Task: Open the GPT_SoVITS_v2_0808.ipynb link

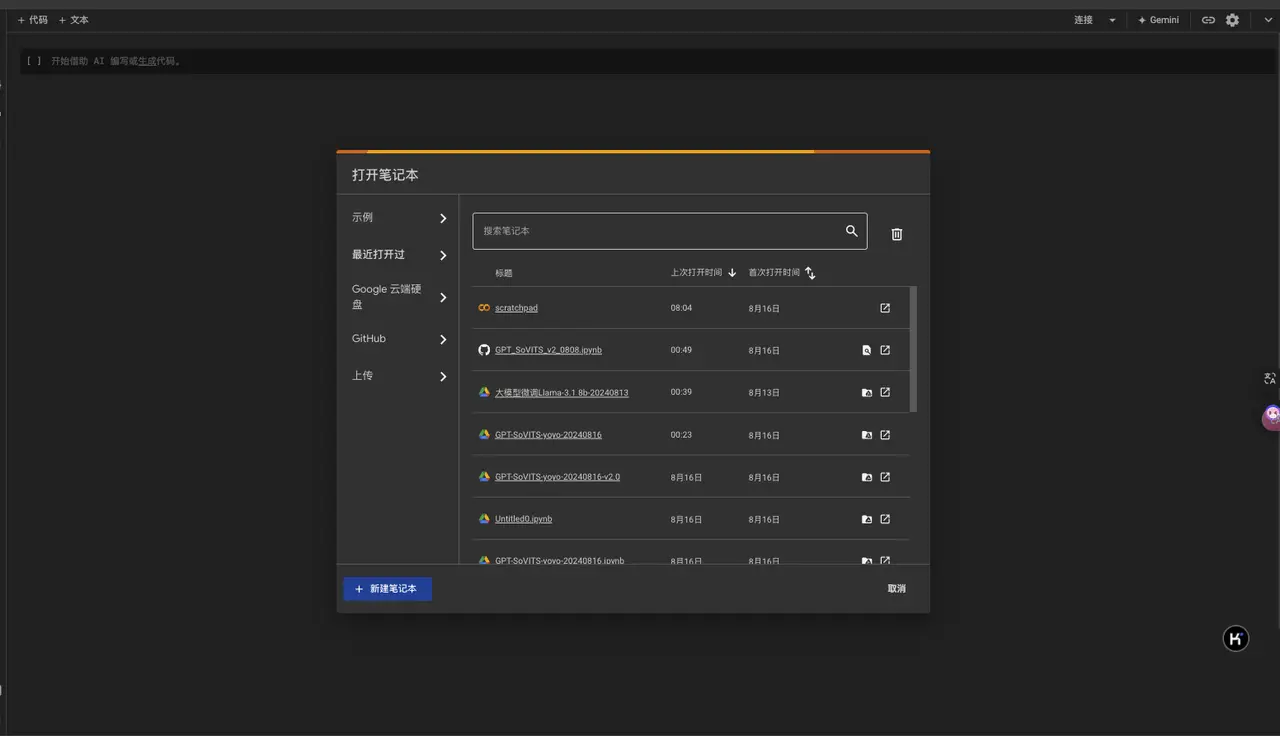Action: point(548,350)
